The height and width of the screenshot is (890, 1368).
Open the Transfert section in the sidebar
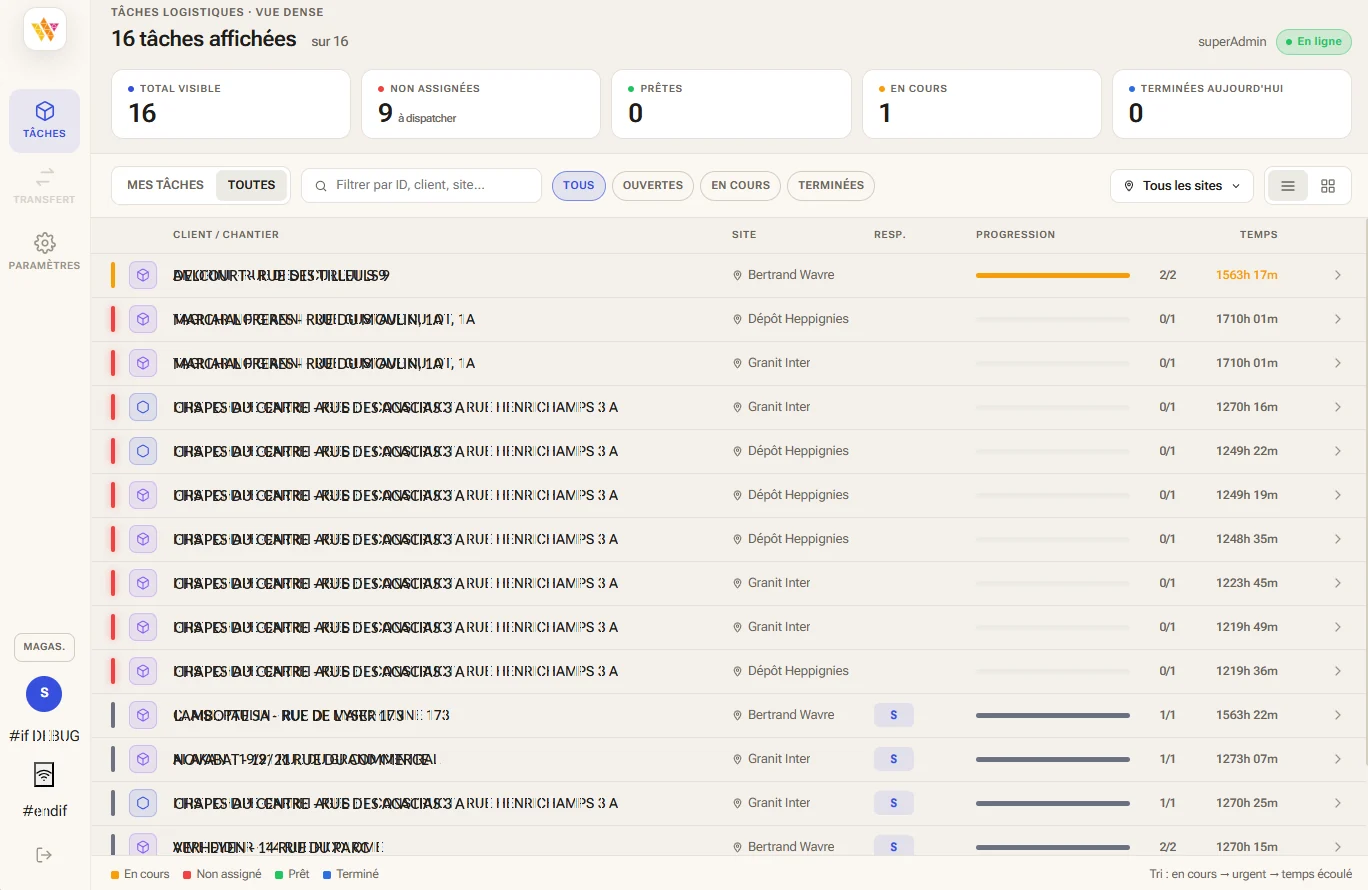pos(45,187)
